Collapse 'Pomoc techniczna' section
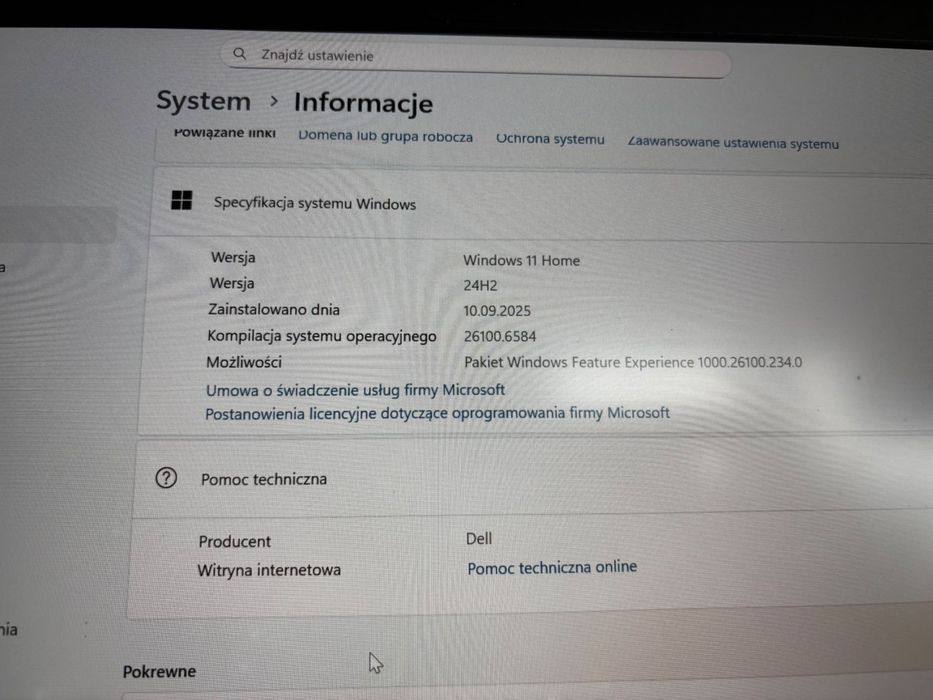 coord(533,479)
